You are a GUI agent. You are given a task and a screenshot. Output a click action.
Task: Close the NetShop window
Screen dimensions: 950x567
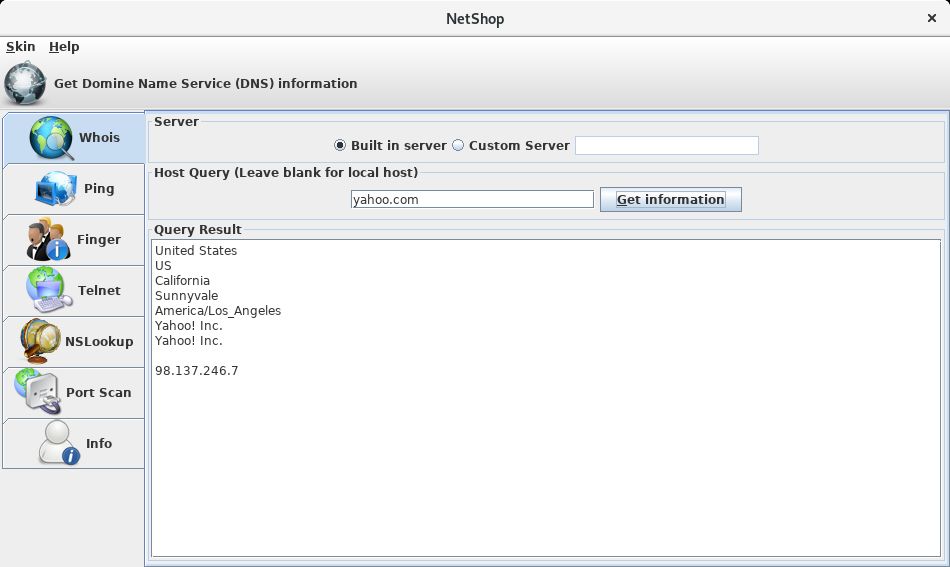tap(932, 18)
